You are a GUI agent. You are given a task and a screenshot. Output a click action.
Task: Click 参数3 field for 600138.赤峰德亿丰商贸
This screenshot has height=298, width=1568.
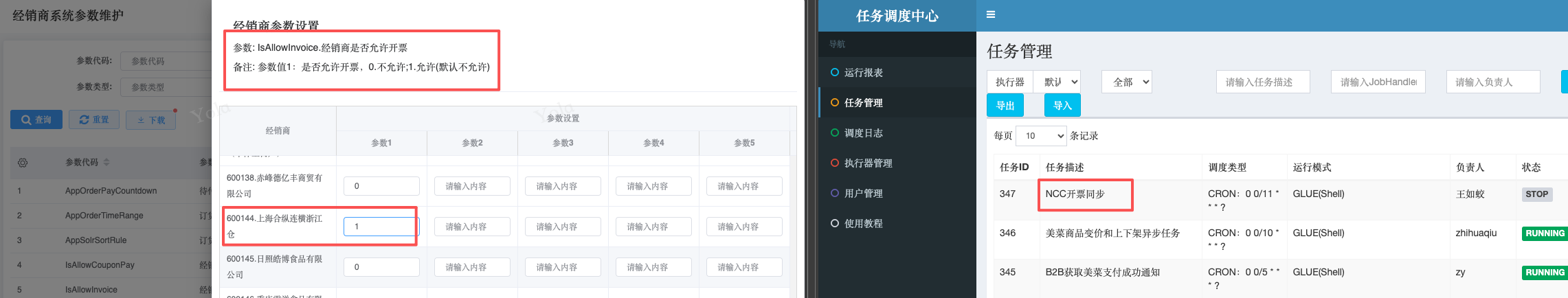point(563,186)
